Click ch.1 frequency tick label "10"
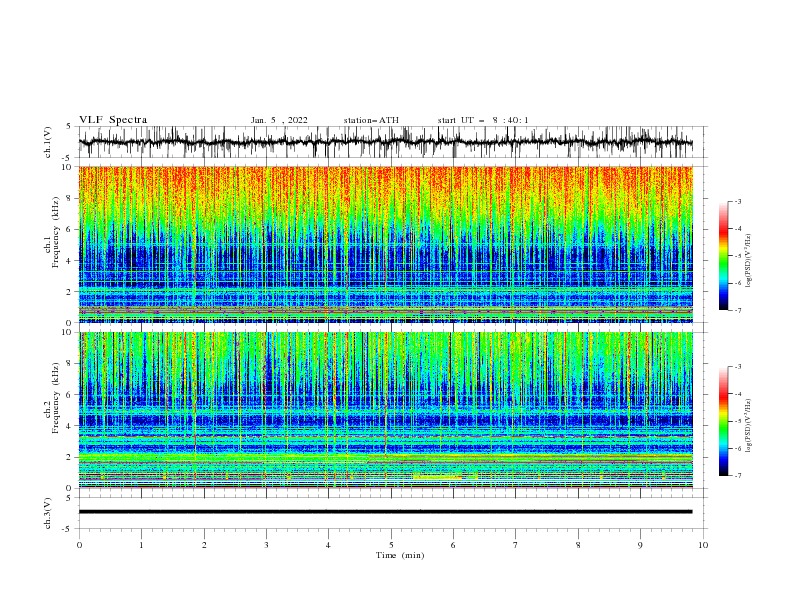Screen dimensions: 792x612 coord(67,167)
